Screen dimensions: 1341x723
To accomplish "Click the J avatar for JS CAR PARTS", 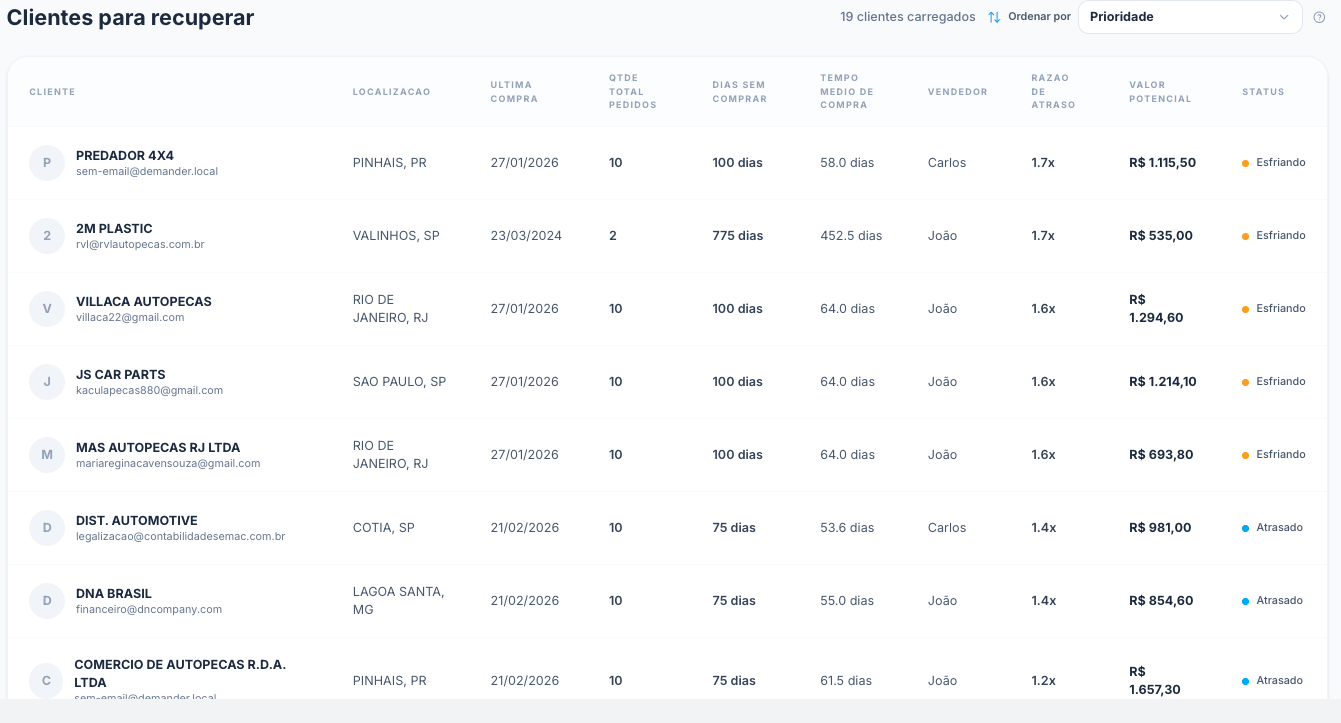I will 47,382.
